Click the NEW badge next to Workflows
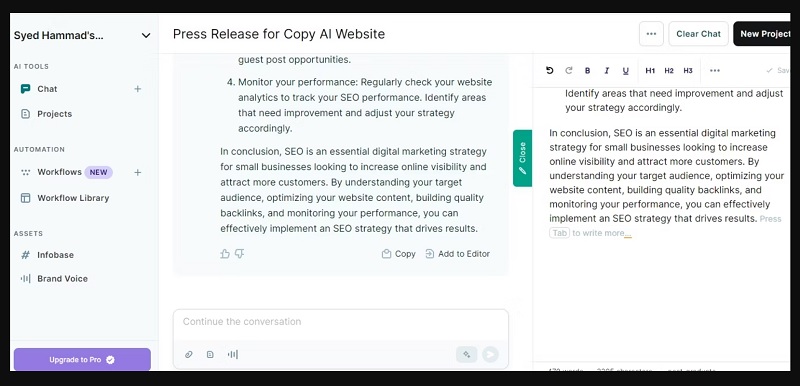The width and height of the screenshot is (800, 386). point(98,172)
